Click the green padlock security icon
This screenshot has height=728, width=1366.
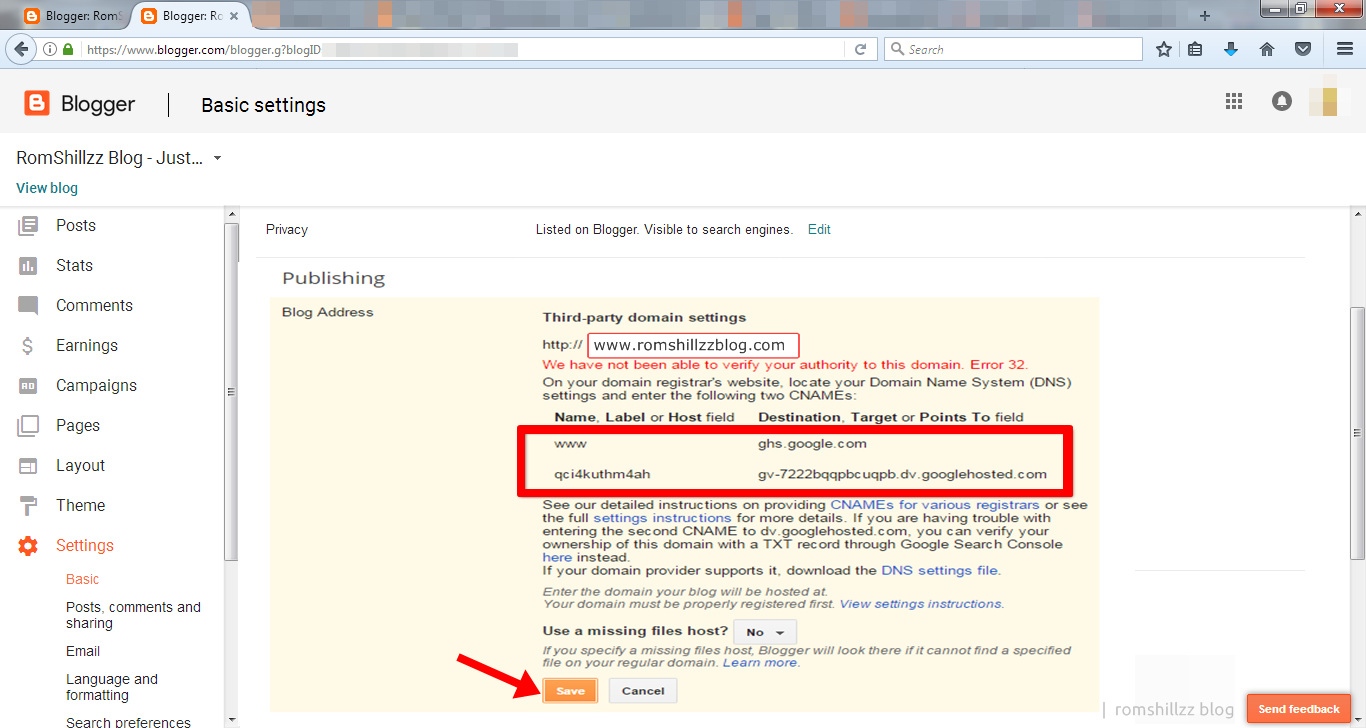click(68, 49)
